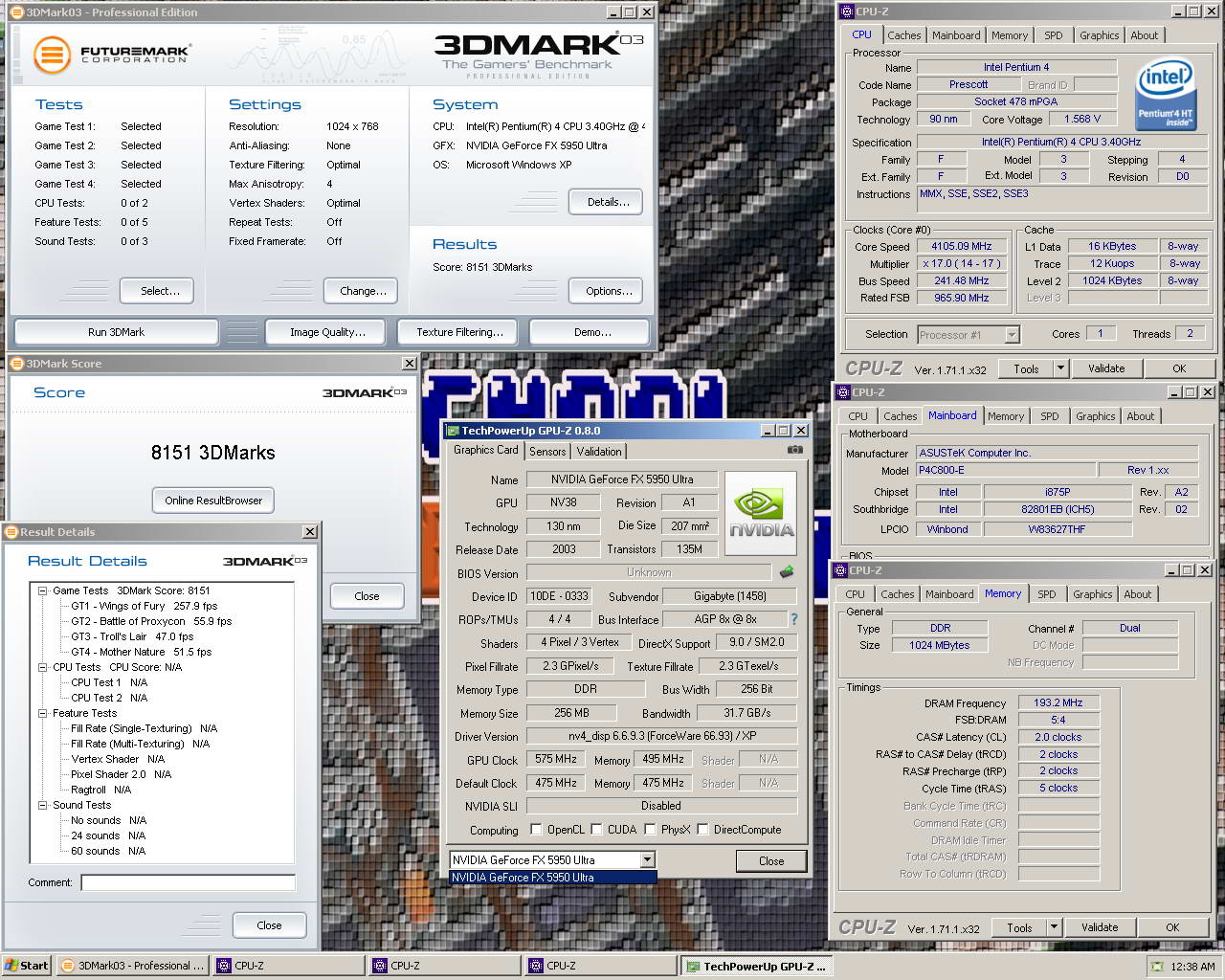The height and width of the screenshot is (980, 1225).
Task: Click the first CPU-Z taskbar button
Action: 288,966
